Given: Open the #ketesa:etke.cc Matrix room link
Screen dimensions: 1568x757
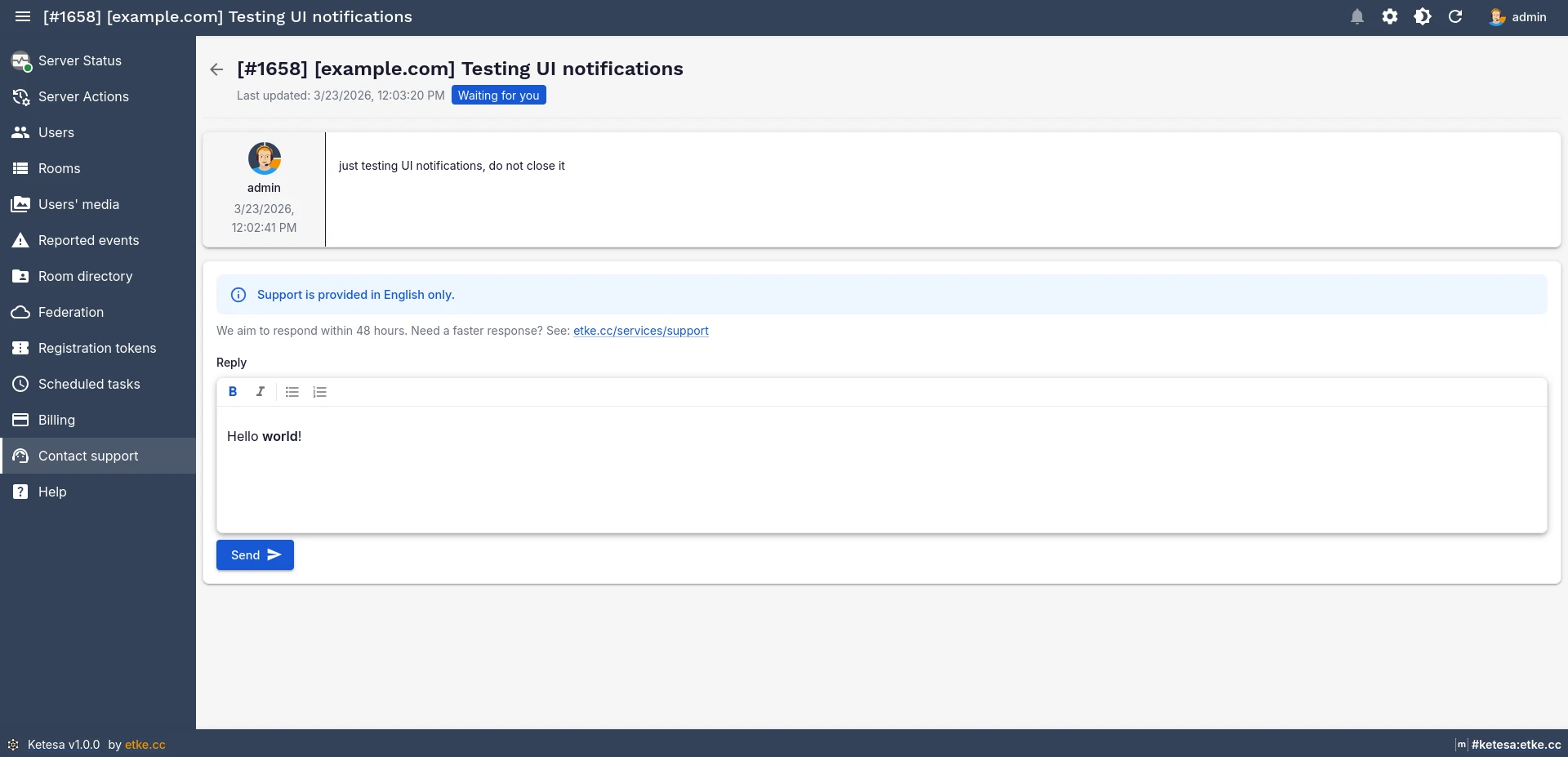Looking at the screenshot, I should click(x=1515, y=745).
